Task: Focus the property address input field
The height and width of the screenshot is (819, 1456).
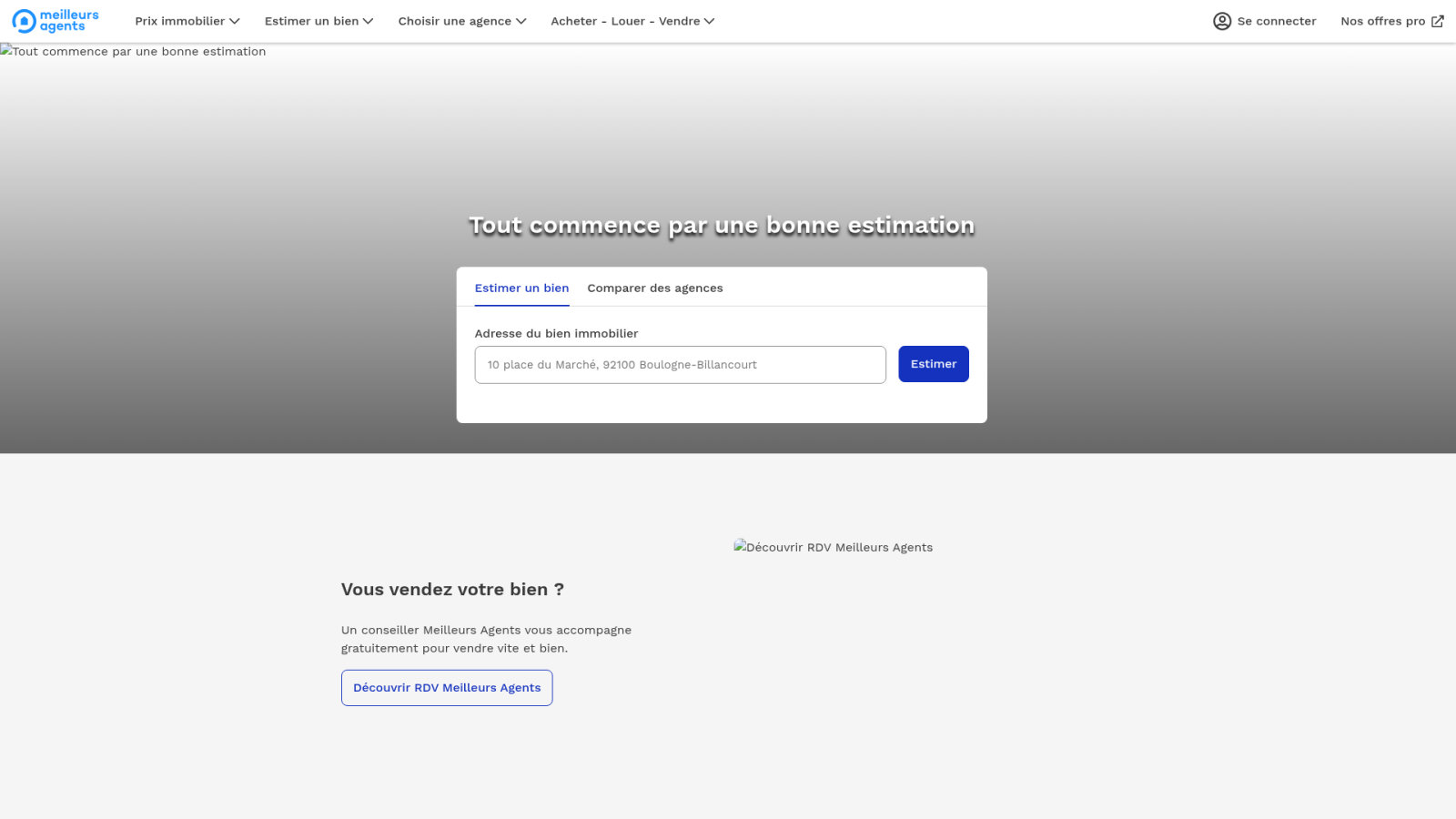Action: pyautogui.click(x=680, y=365)
